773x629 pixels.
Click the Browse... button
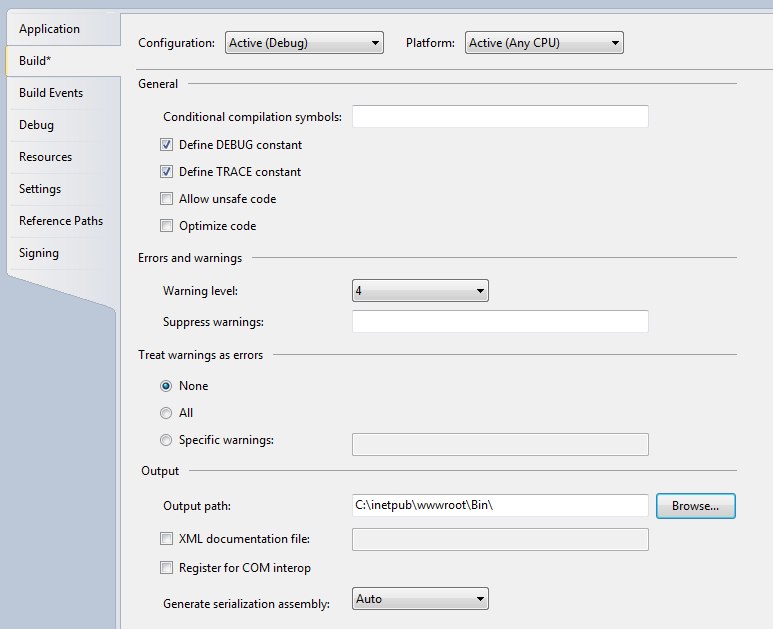[695, 506]
